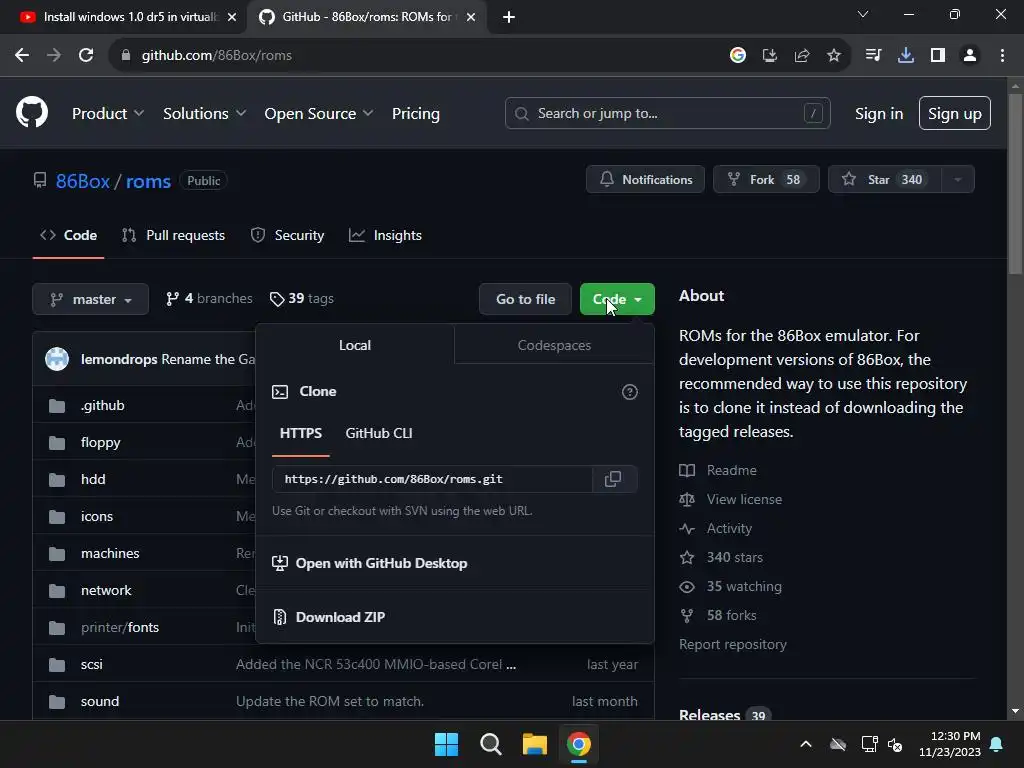Viewport: 1024px width, 768px height.
Task: Click the Notifications button
Action: (x=645, y=180)
